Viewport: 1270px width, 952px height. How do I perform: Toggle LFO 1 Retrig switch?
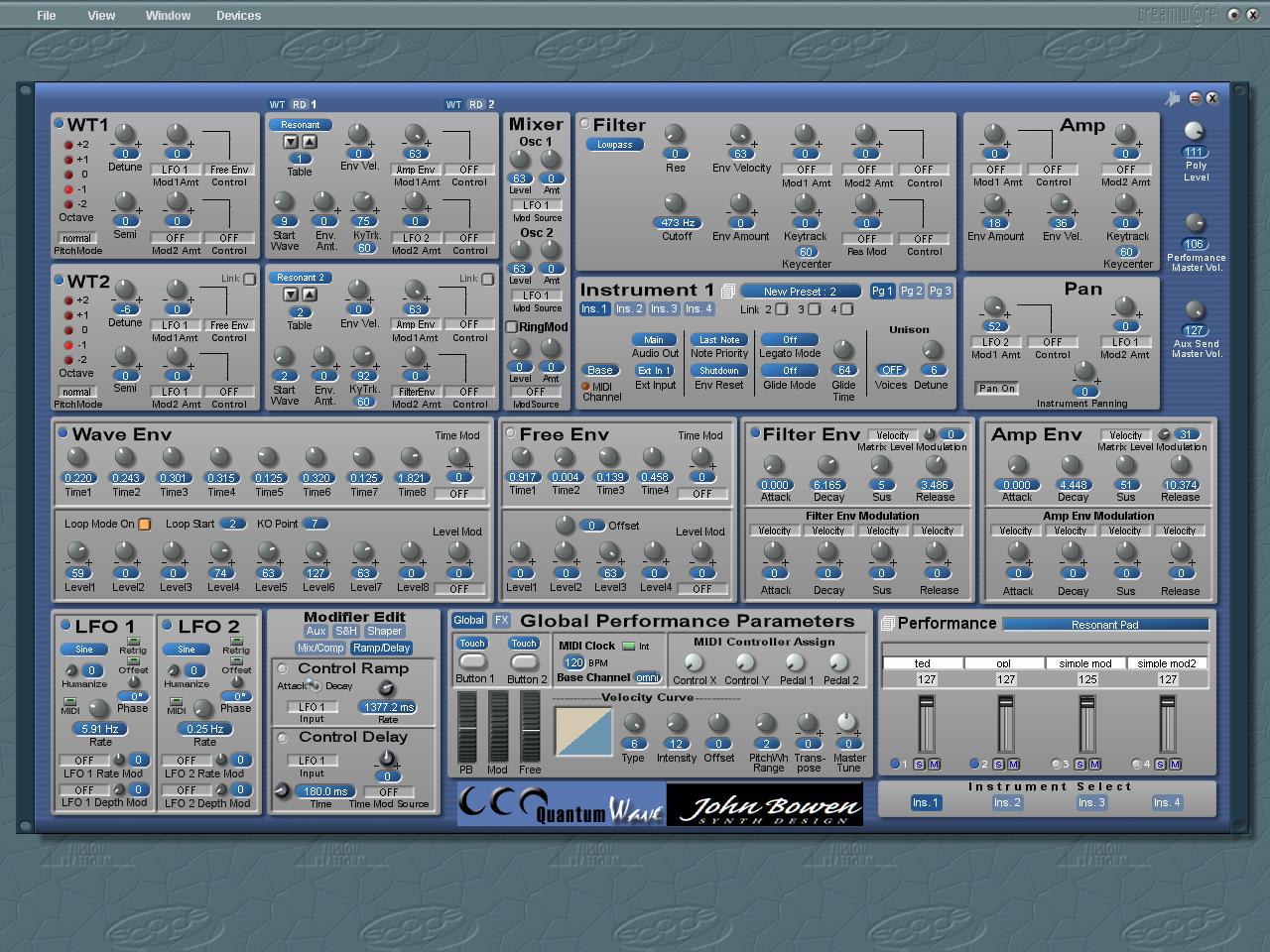(x=133, y=642)
